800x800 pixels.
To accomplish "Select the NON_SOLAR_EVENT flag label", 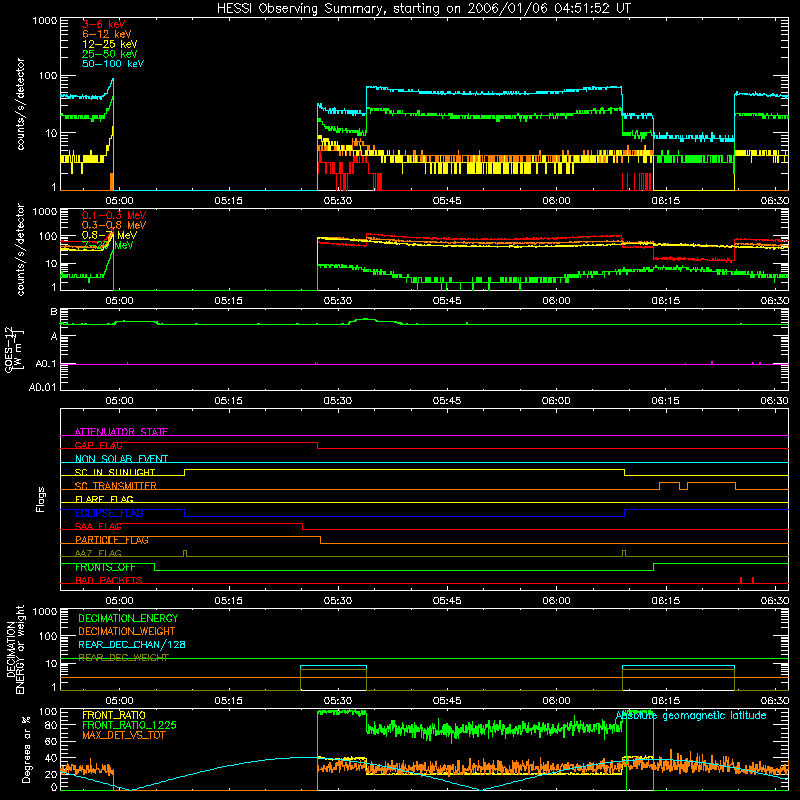I will coord(121,459).
